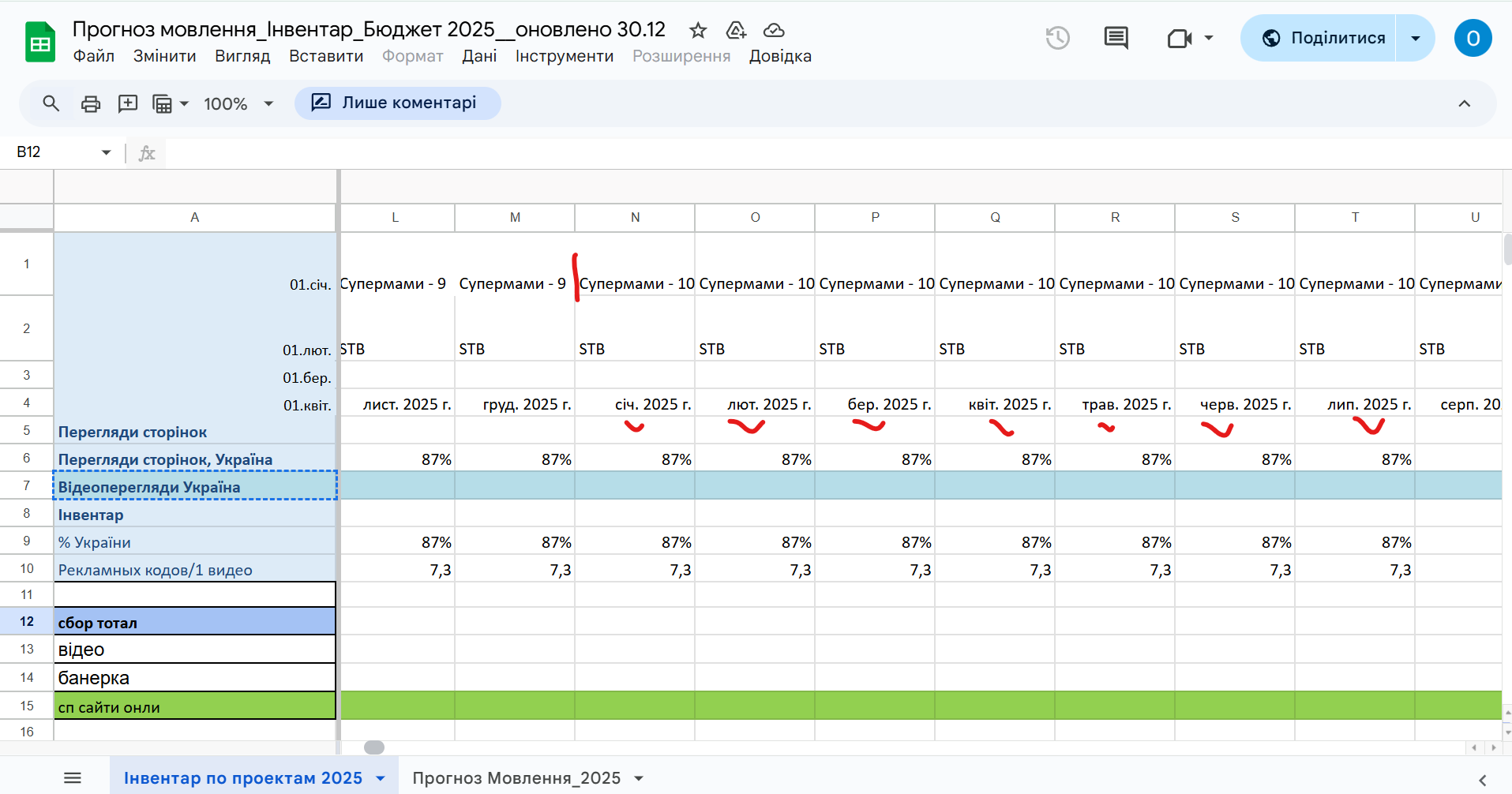Image resolution: width=1512 pixels, height=794 pixels.
Task: Start a video call camera icon
Action: [x=1179, y=38]
